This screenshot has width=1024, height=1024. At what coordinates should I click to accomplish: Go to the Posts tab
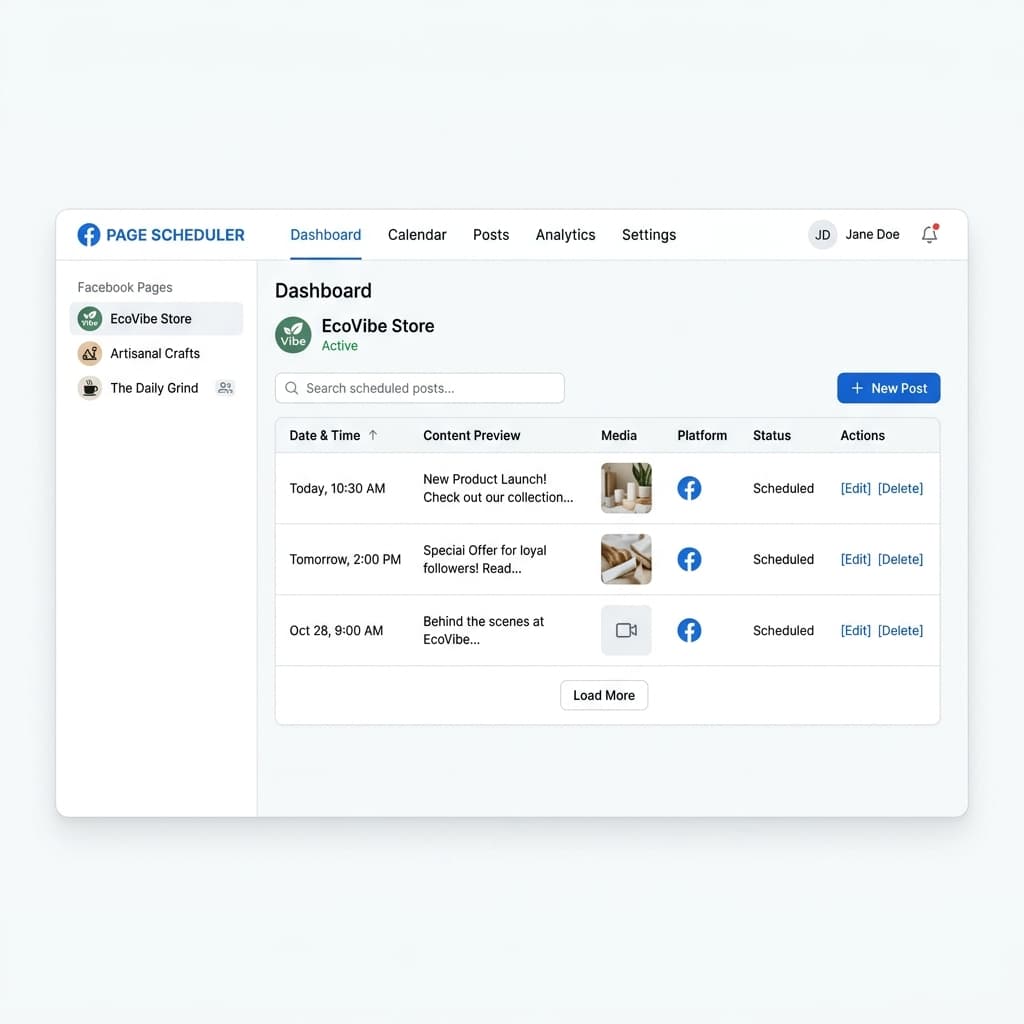point(491,234)
